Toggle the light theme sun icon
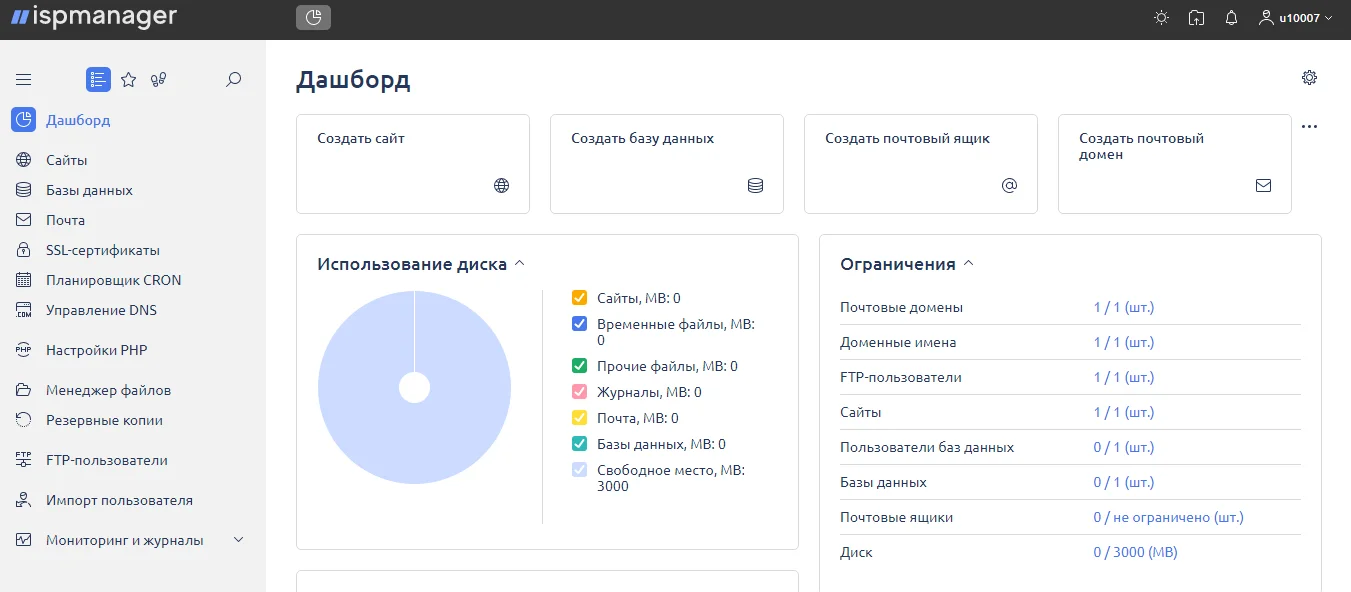The image size is (1351, 592). (x=1161, y=18)
